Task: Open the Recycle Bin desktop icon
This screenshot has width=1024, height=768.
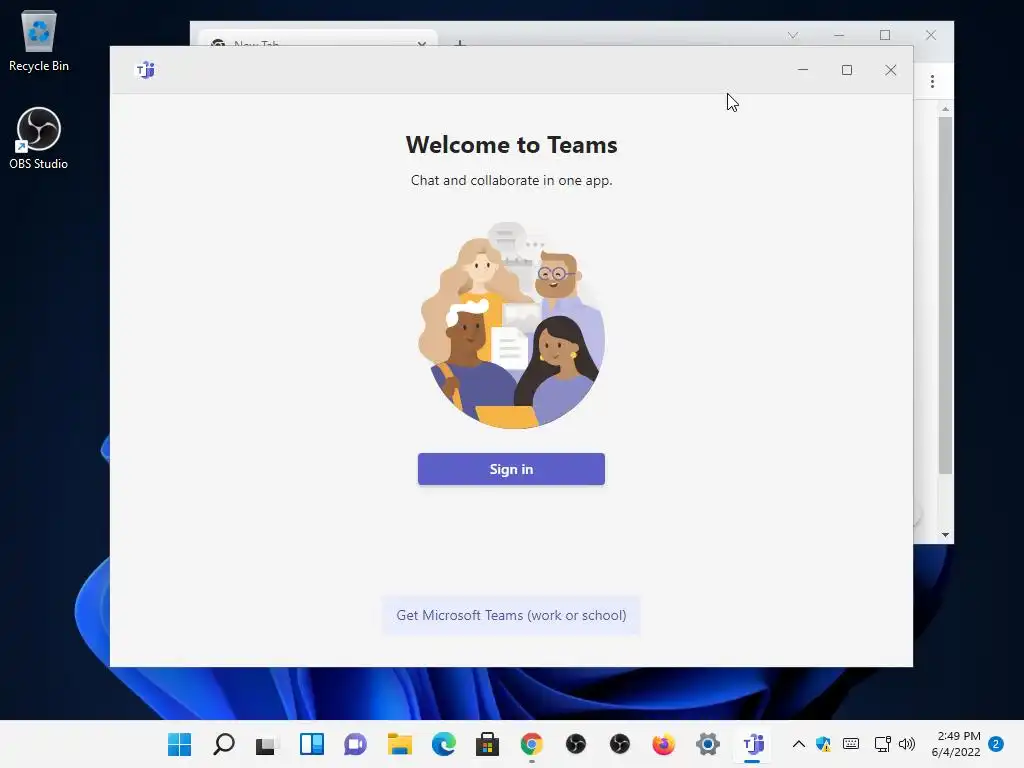Action: (x=39, y=41)
